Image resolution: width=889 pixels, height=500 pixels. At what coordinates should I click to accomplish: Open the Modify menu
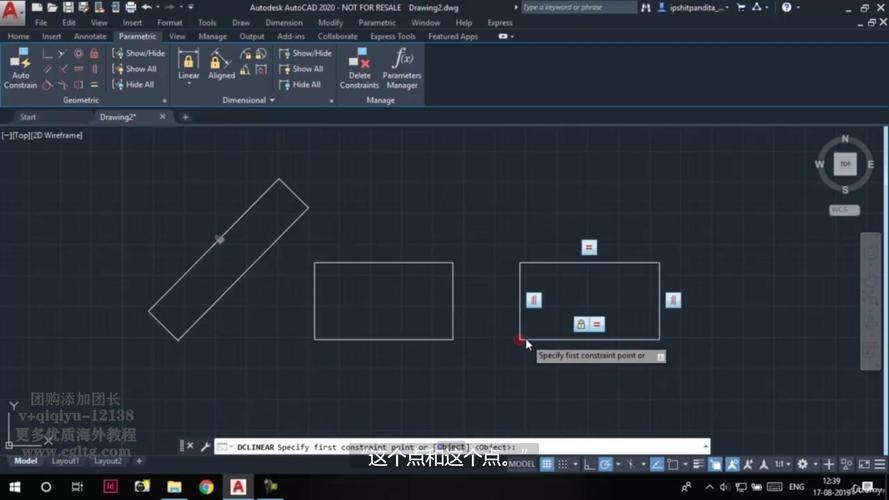(x=330, y=22)
